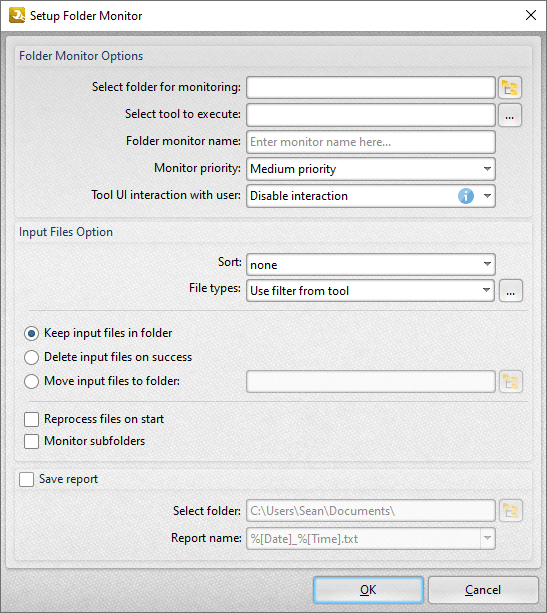Image resolution: width=547 pixels, height=613 pixels.
Task: Focus the Select folder for monitoring field
Action: click(371, 88)
